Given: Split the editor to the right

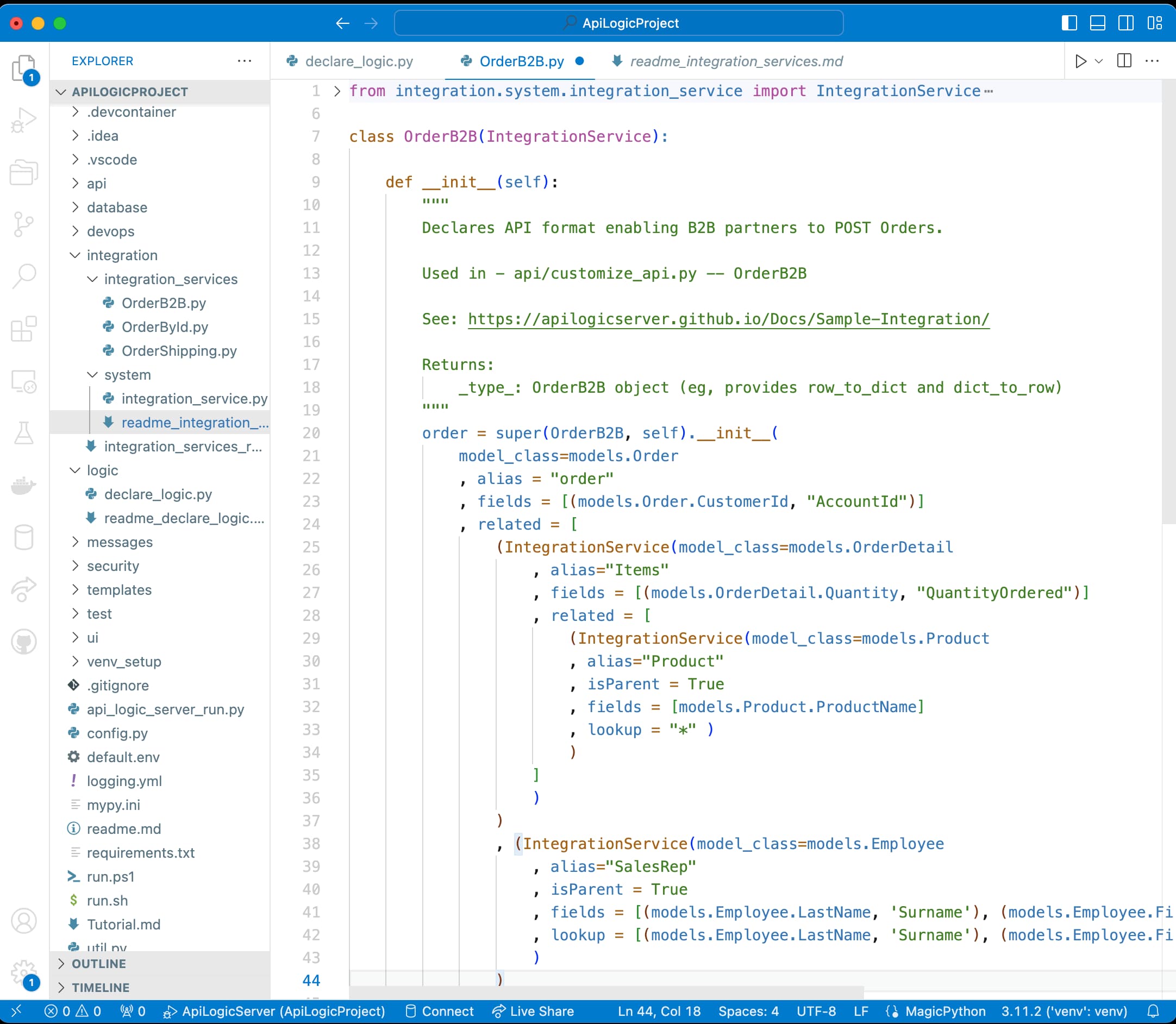Looking at the screenshot, I should coord(1124,61).
